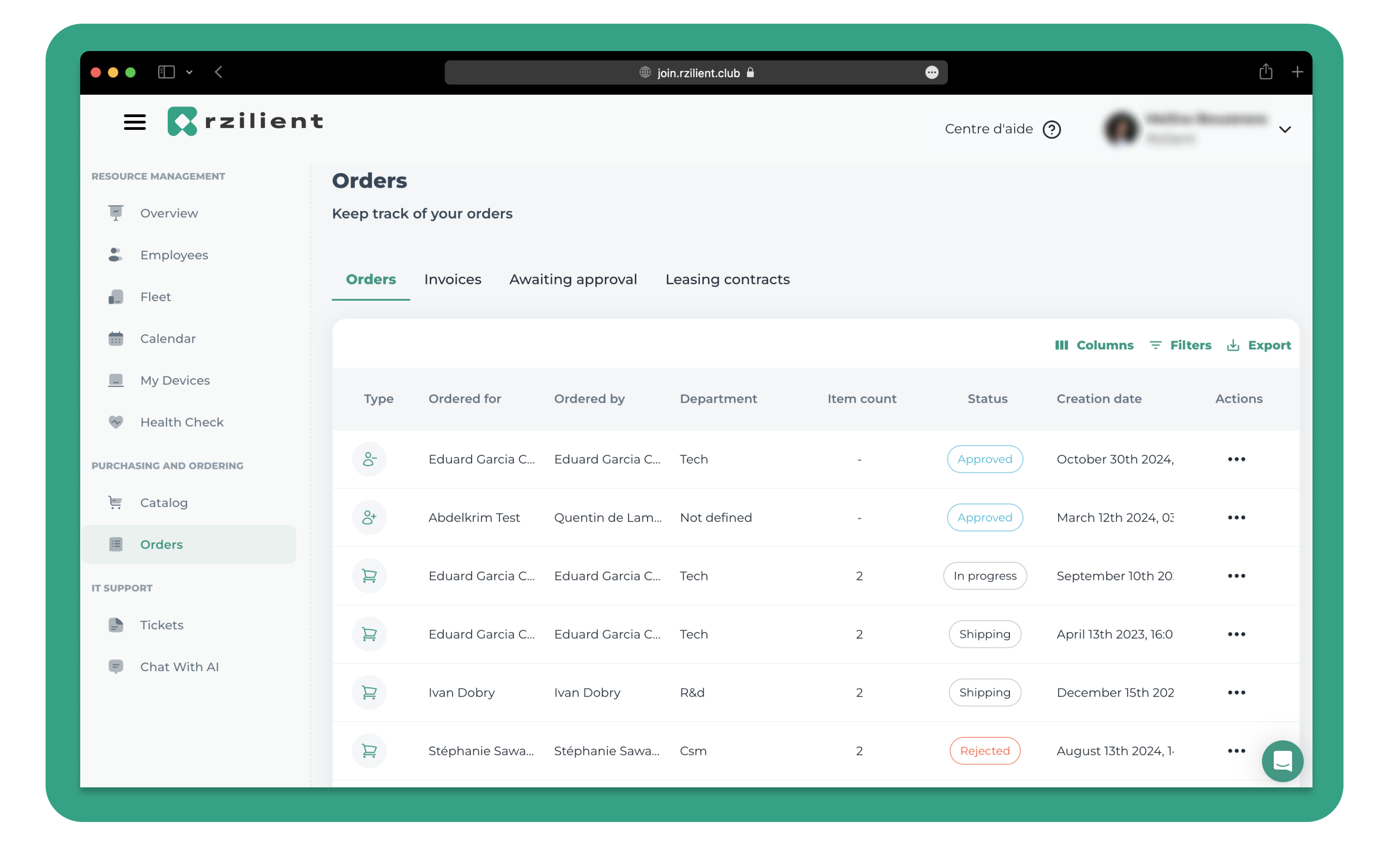Go to Employees in the sidebar
Viewport: 1400px width, 868px height.
[x=174, y=255]
